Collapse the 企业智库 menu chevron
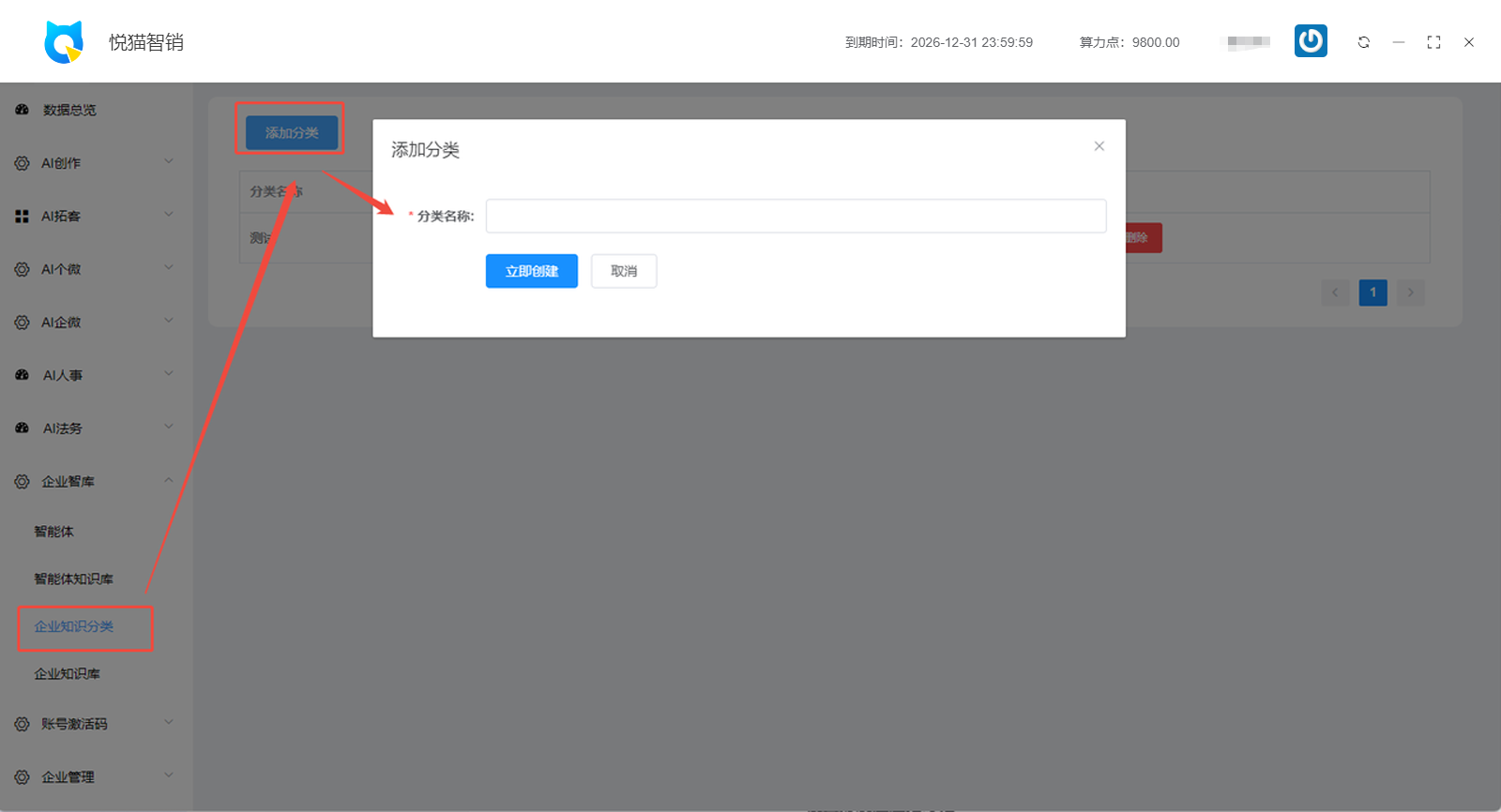Image resolution: width=1501 pixels, height=812 pixels. [169, 480]
